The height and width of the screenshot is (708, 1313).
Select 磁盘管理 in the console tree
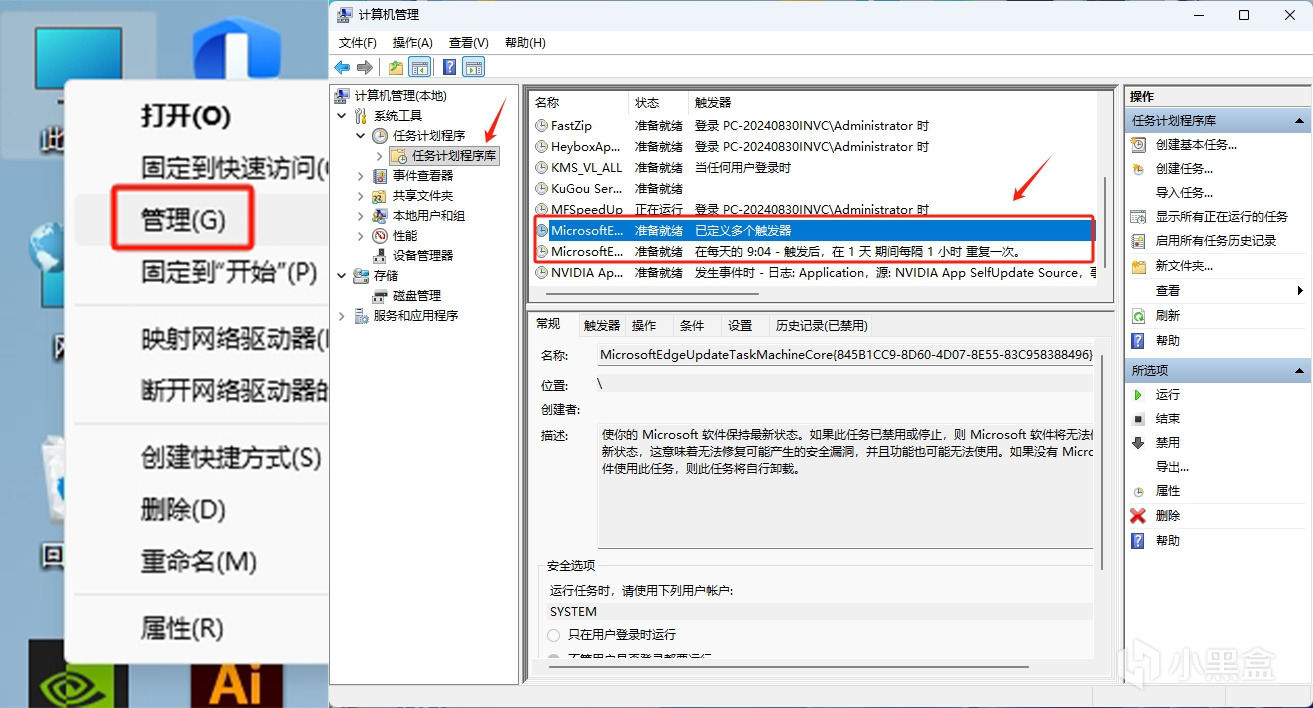[416, 295]
